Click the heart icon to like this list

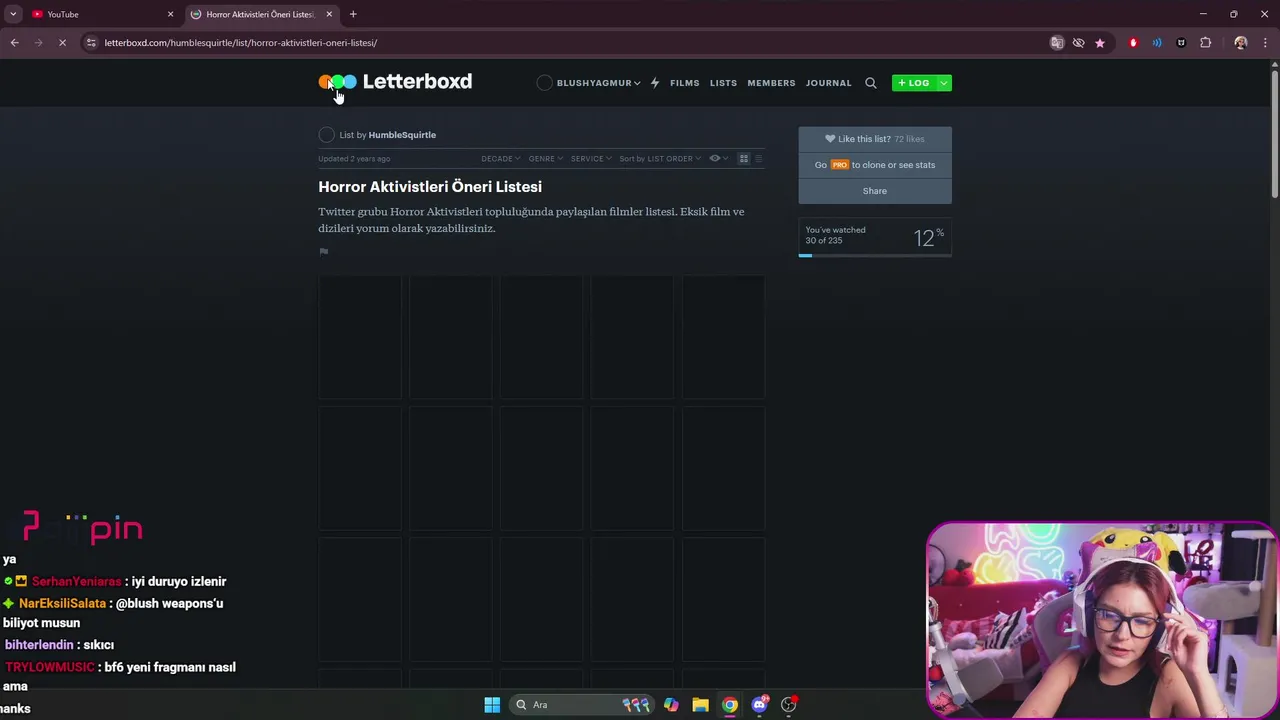point(829,139)
